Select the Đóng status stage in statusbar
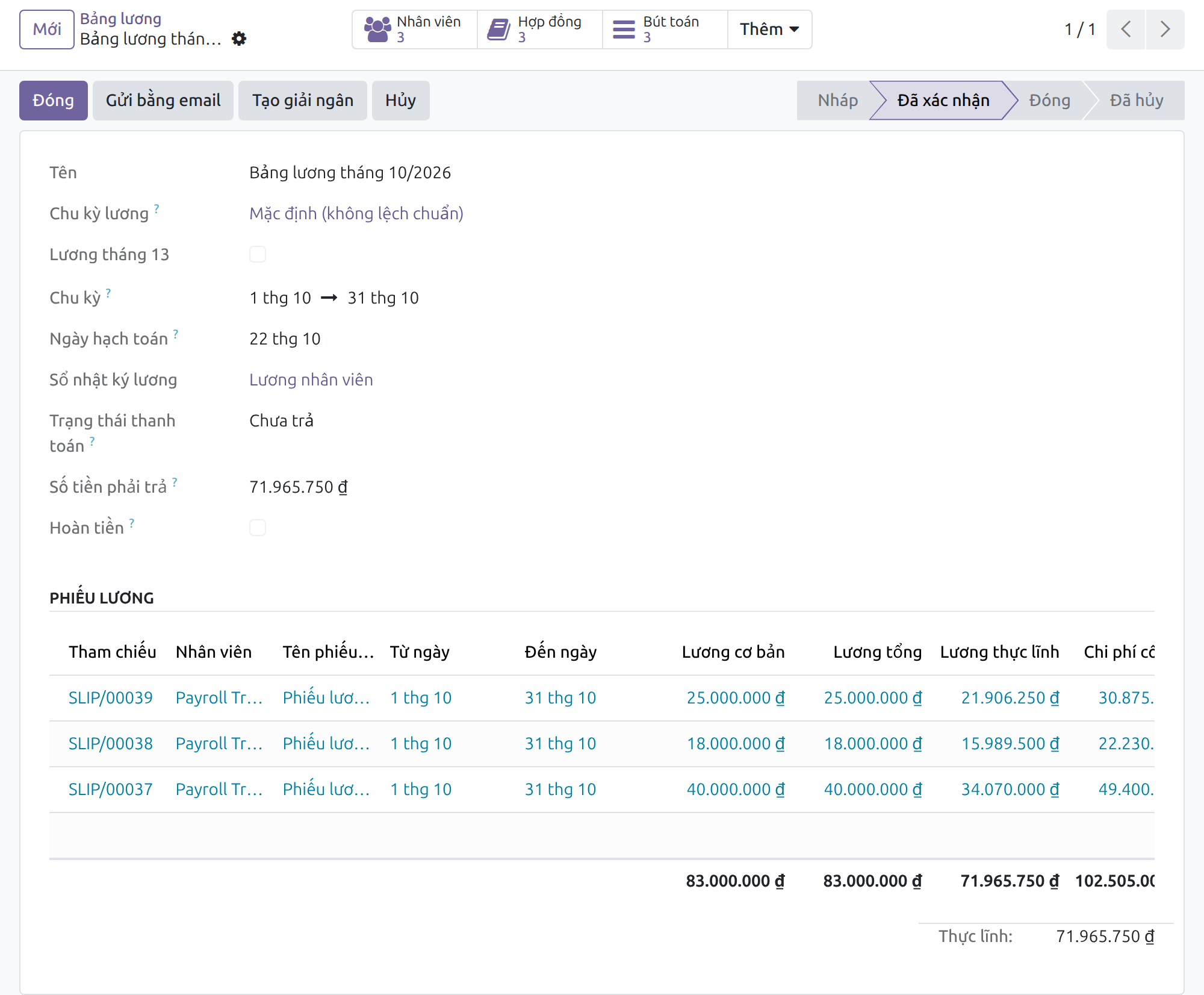 1049,101
